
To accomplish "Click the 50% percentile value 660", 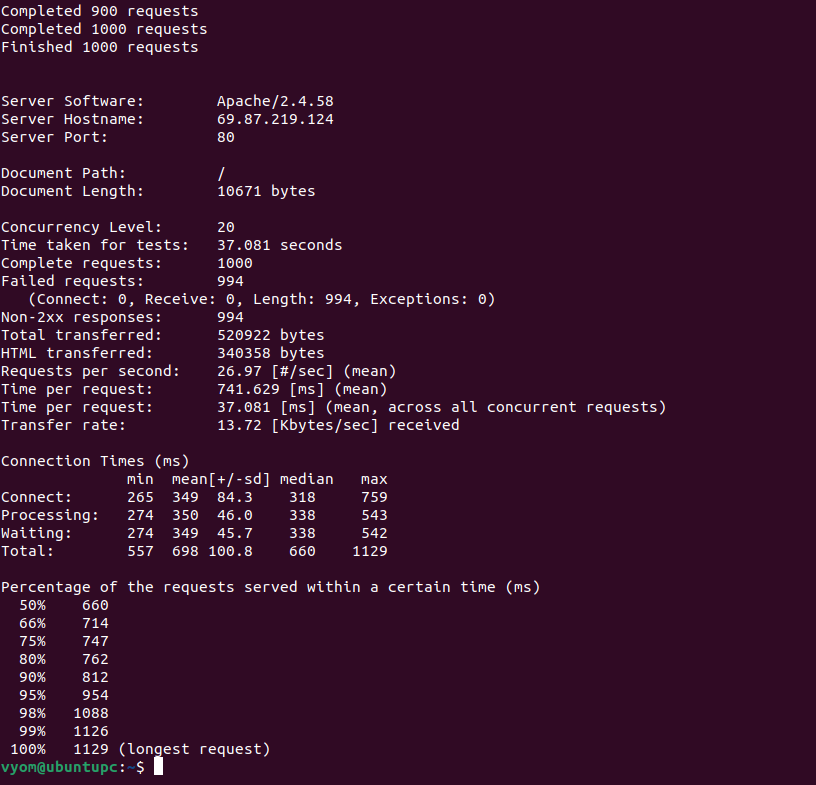I will (95, 605).
